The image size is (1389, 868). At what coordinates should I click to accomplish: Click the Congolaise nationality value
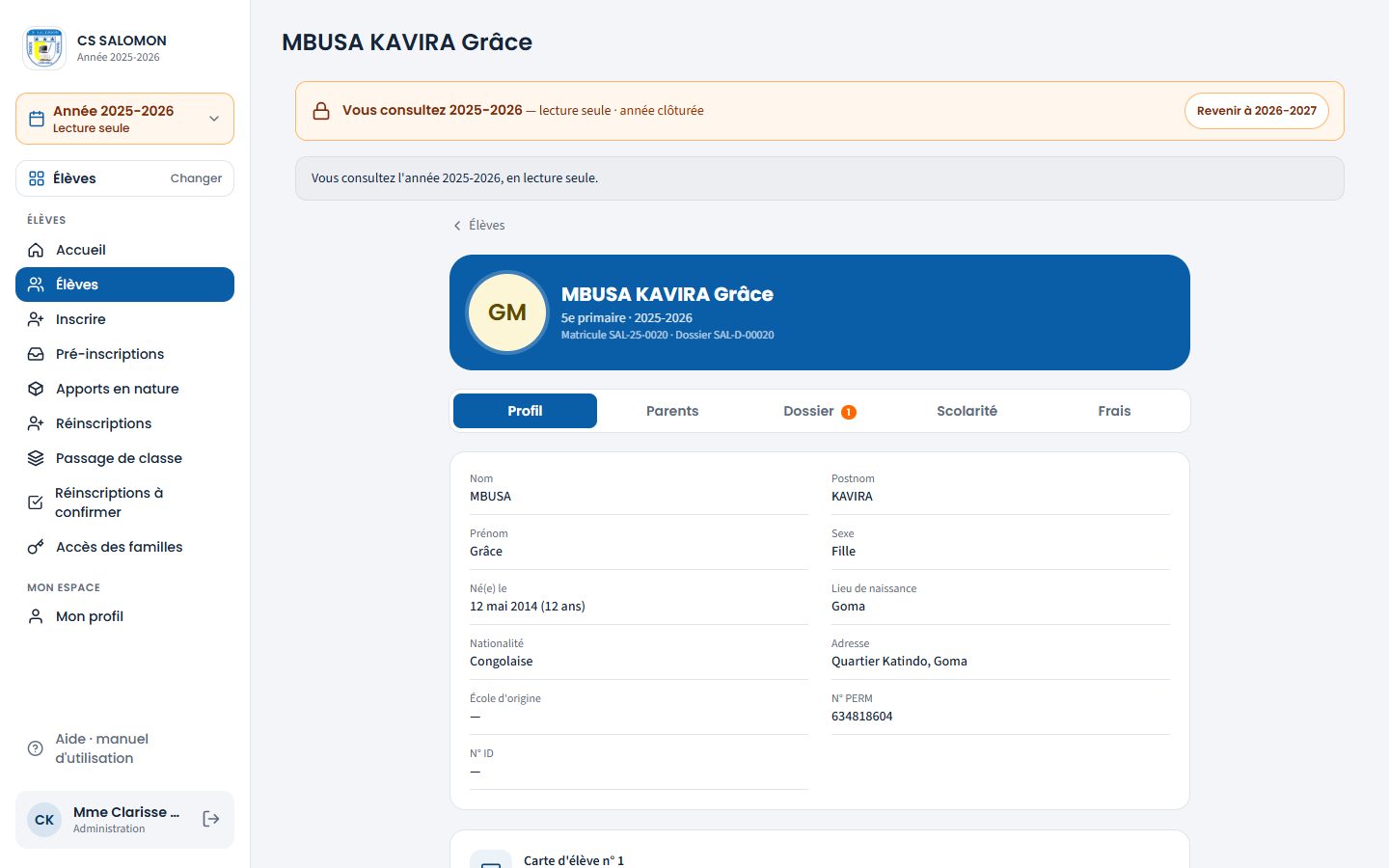(x=502, y=662)
